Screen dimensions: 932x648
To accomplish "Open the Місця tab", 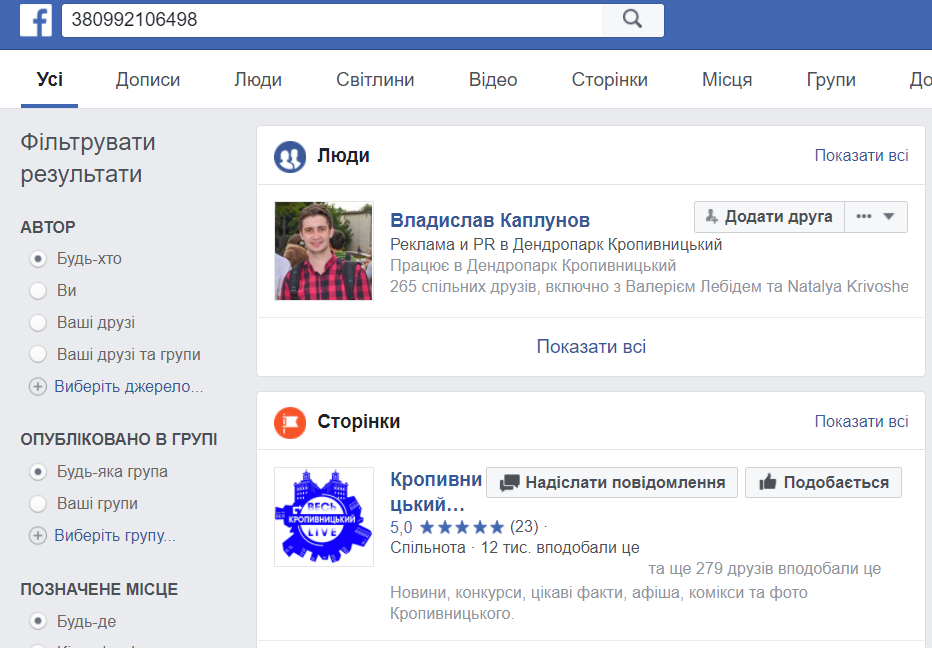I will pos(727,80).
